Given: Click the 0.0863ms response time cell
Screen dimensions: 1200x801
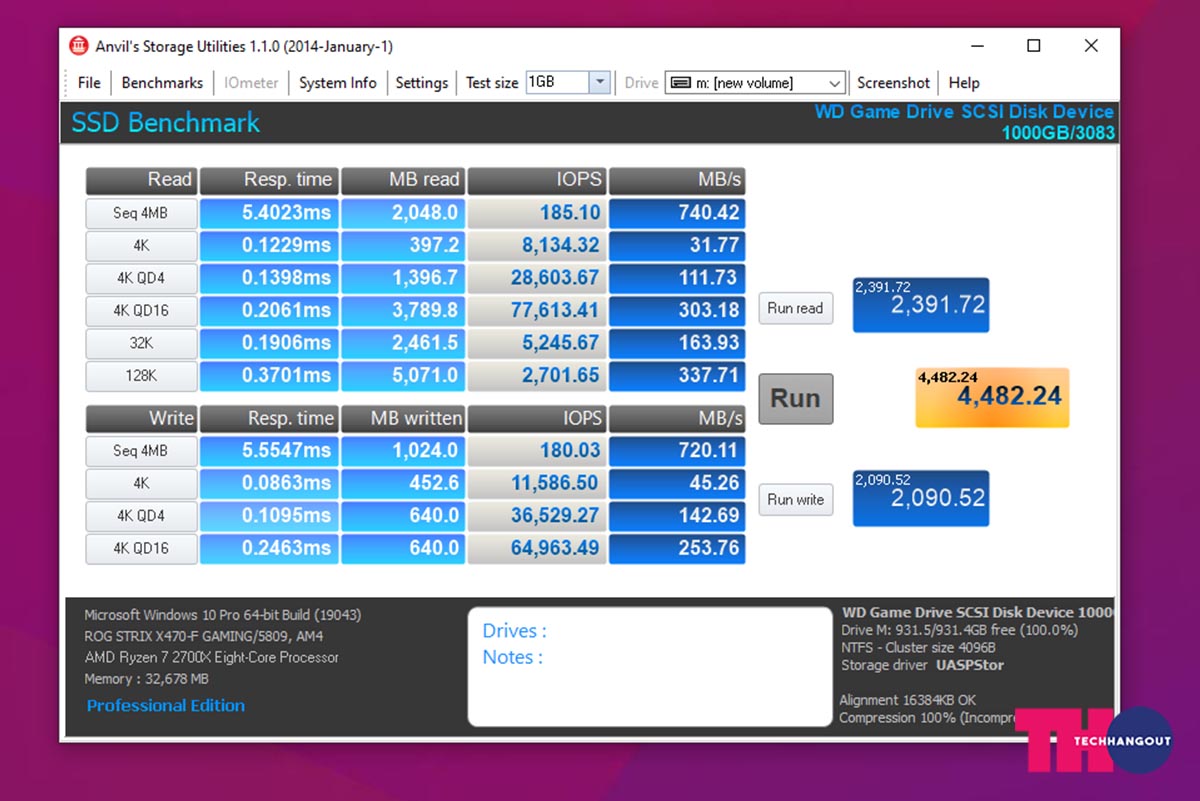Looking at the screenshot, I should 269,483.
